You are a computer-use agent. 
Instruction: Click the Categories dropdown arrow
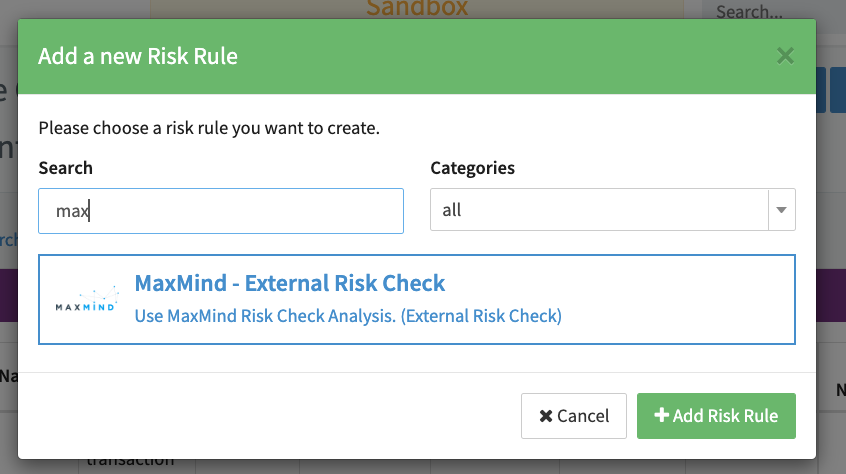pos(781,211)
